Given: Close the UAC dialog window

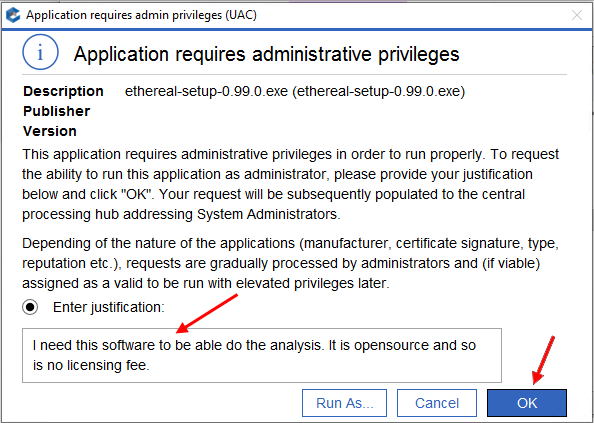Looking at the screenshot, I should (x=577, y=16).
